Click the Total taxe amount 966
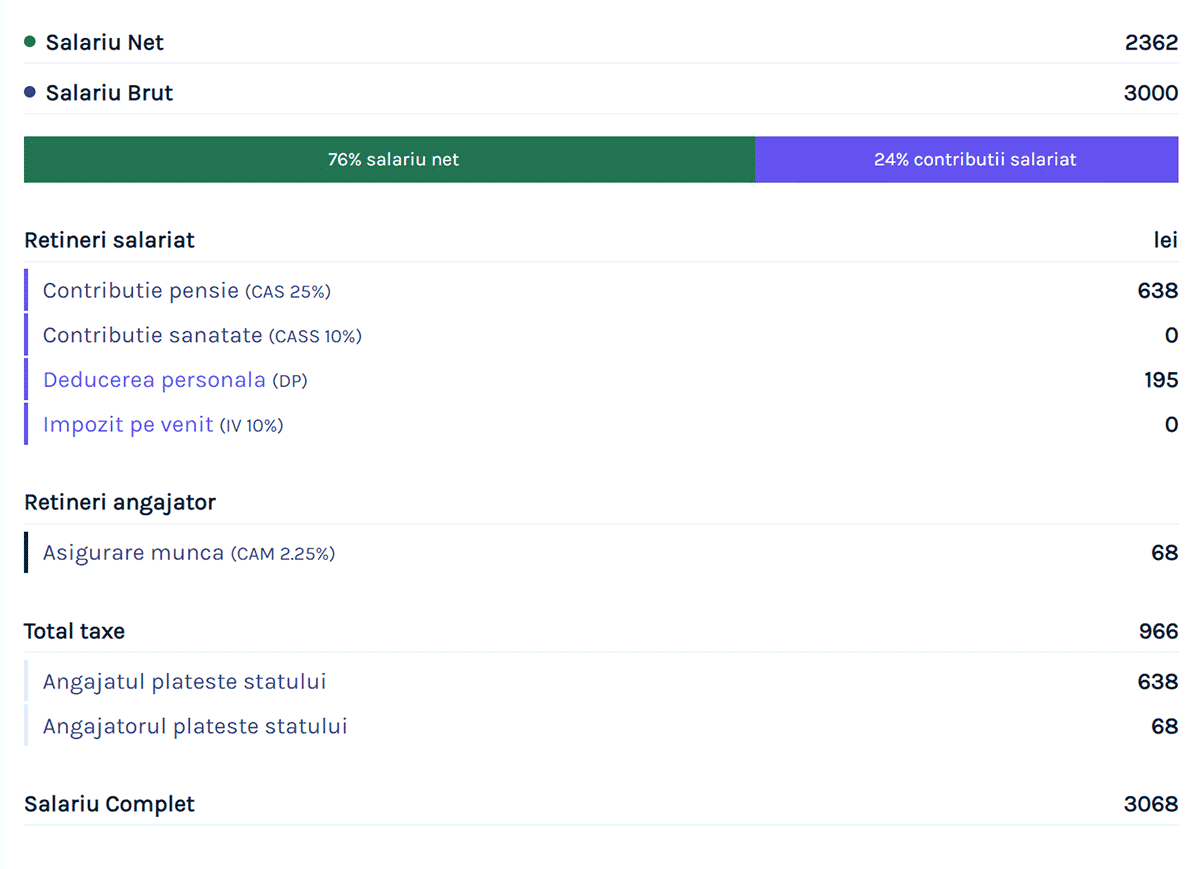 point(1158,631)
